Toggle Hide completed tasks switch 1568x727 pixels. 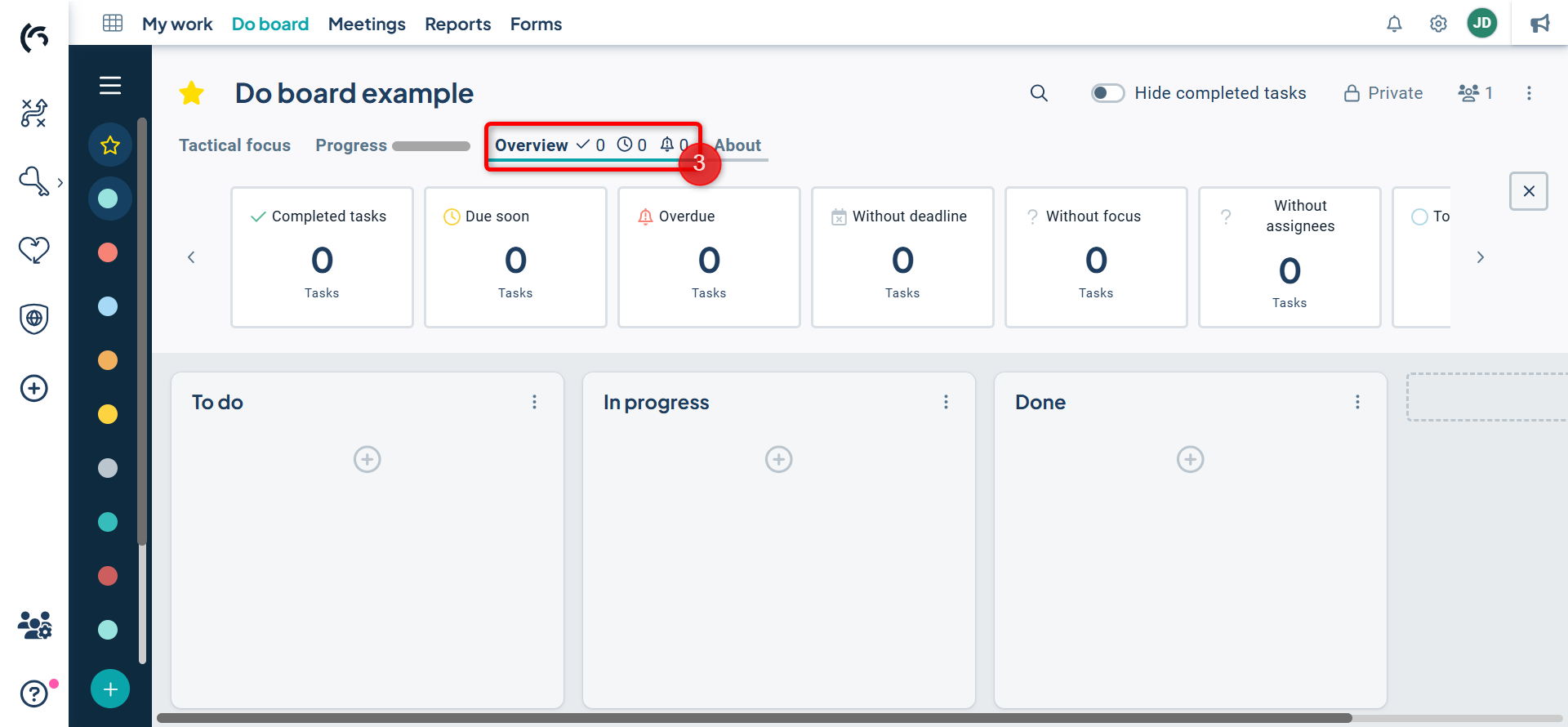[1107, 93]
